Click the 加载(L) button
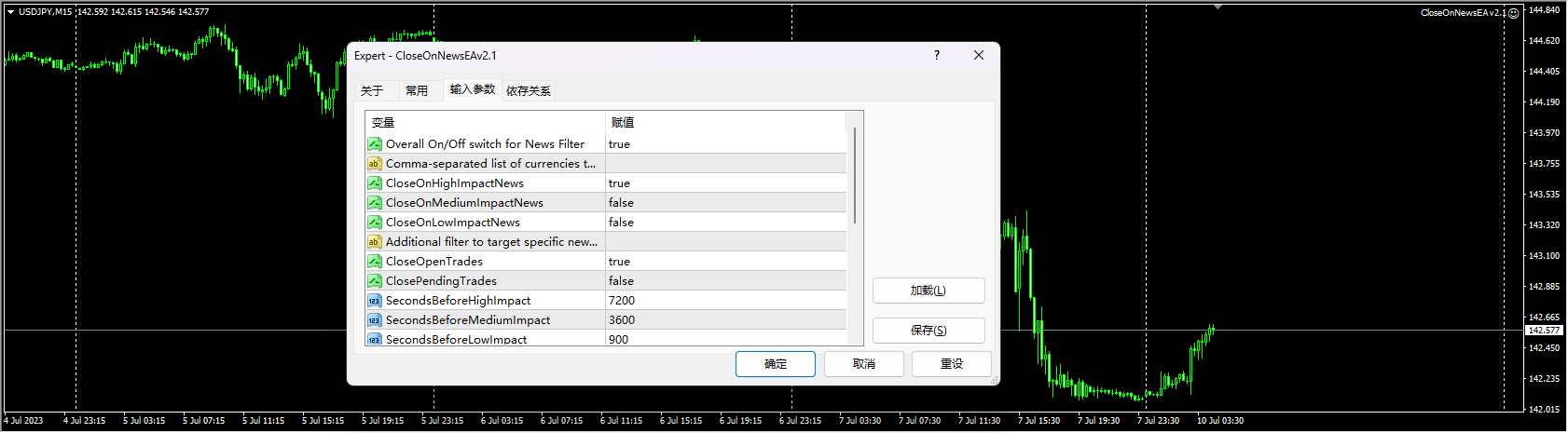The image size is (1568, 433). 928,291
